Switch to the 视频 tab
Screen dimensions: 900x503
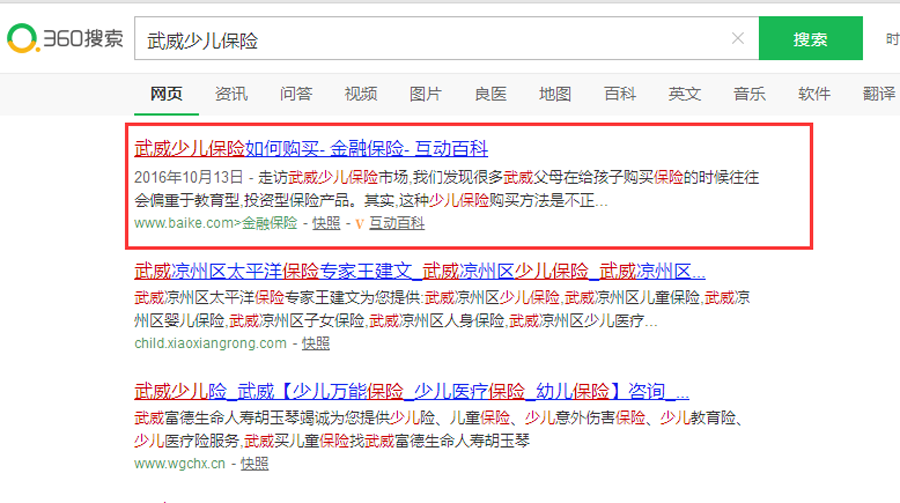[361, 94]
